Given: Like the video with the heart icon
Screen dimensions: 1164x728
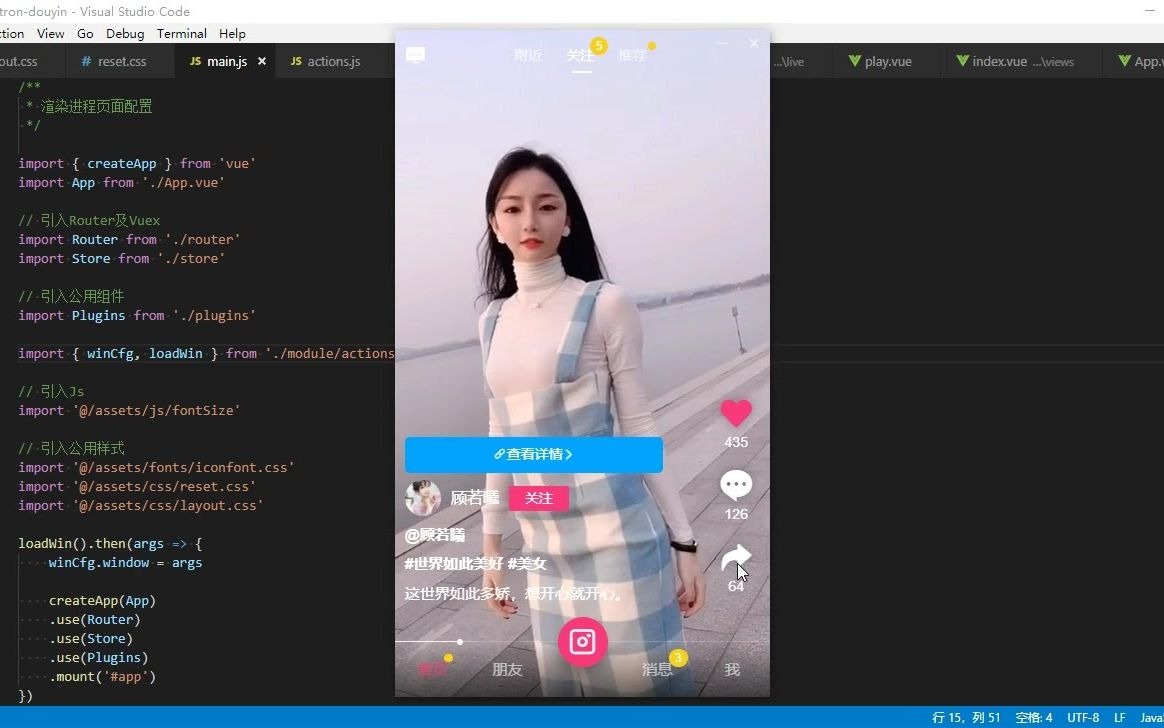Looking at the screenshot, I should pos(736,413).
